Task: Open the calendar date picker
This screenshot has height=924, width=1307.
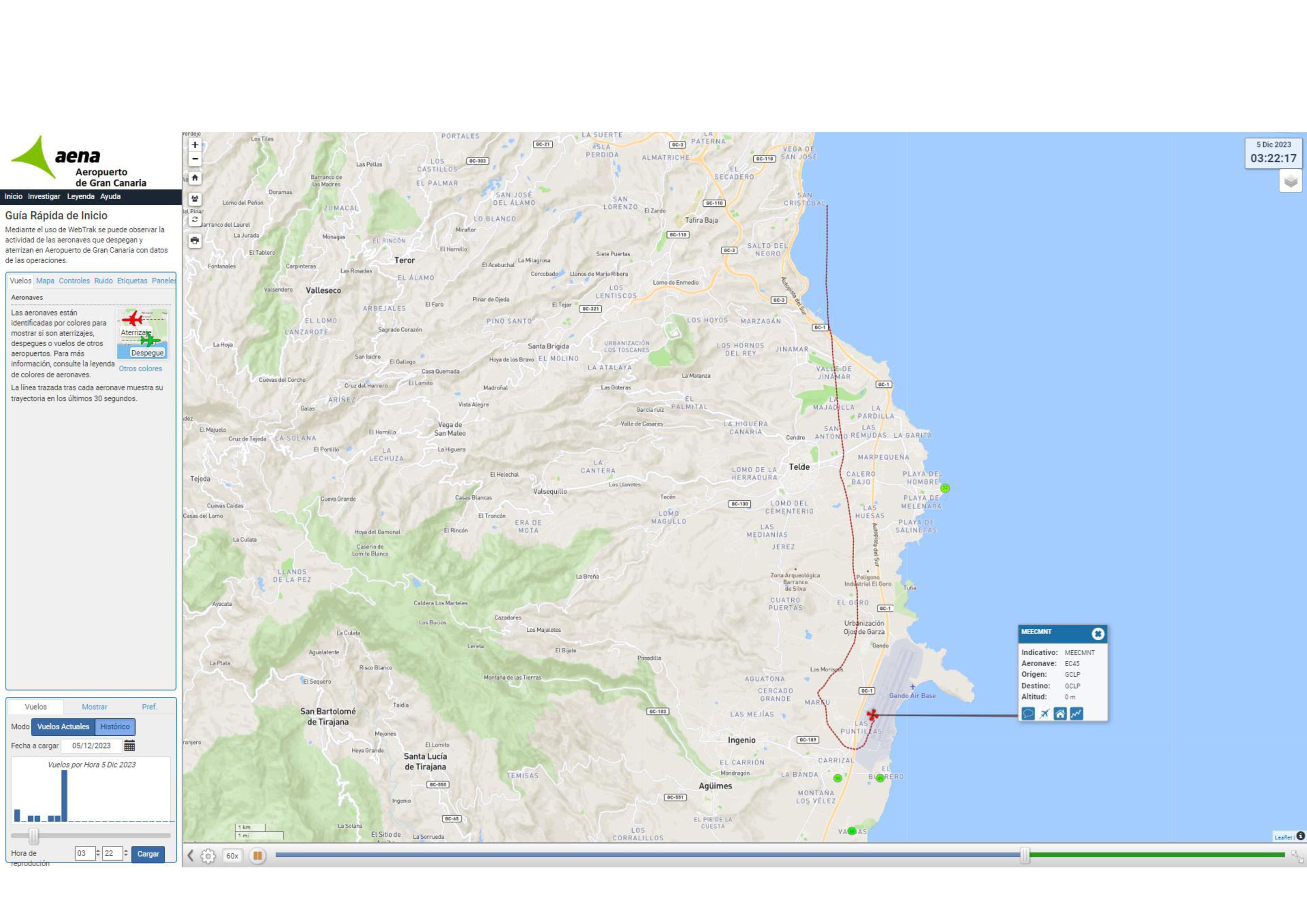Action: (130, 745)
